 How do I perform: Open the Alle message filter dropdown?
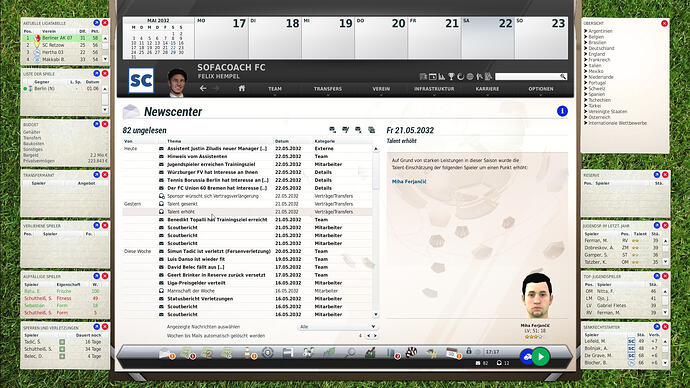click(337, 327)
